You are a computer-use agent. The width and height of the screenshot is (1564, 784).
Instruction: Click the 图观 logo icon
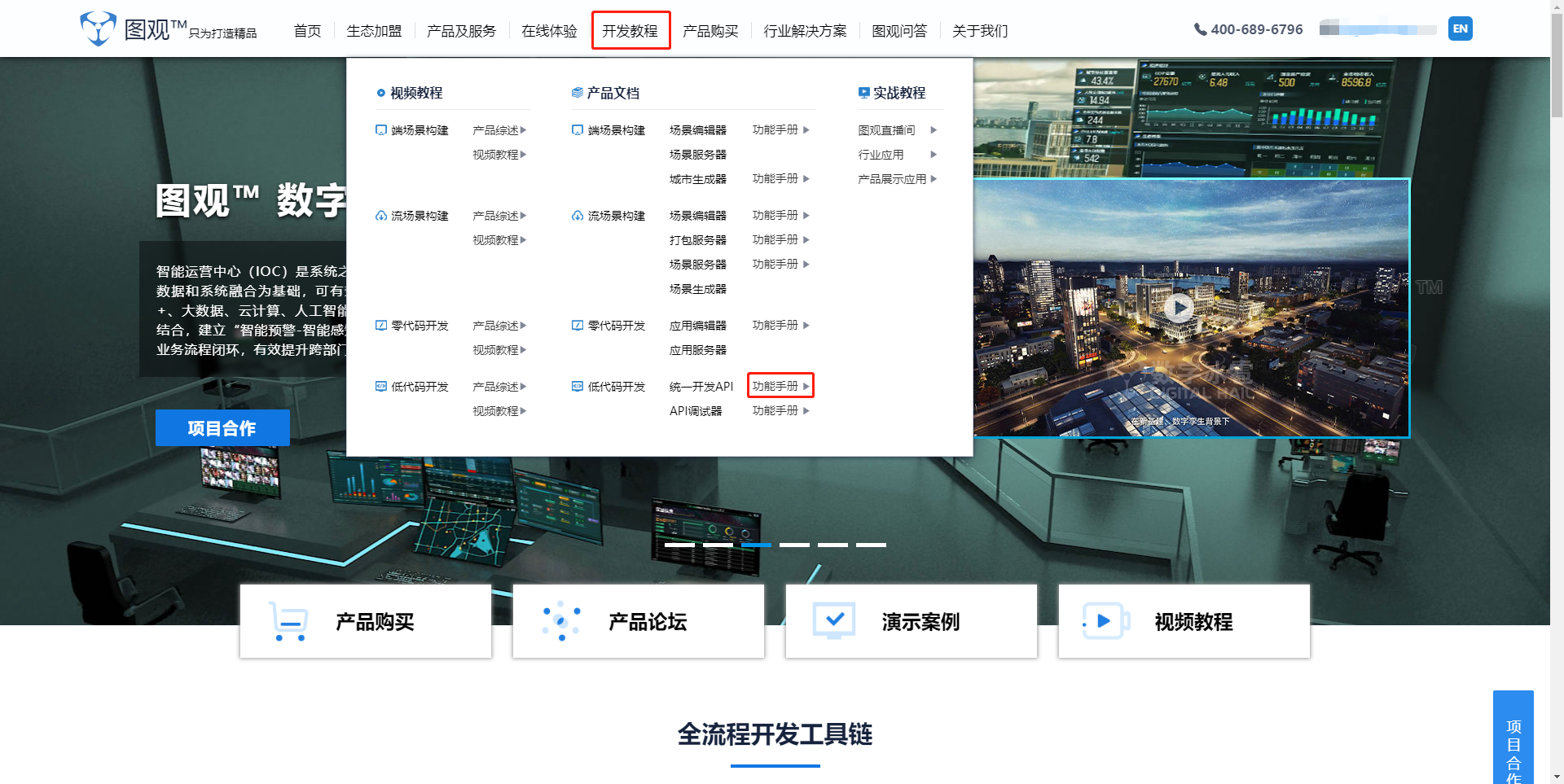coord(98,28)
